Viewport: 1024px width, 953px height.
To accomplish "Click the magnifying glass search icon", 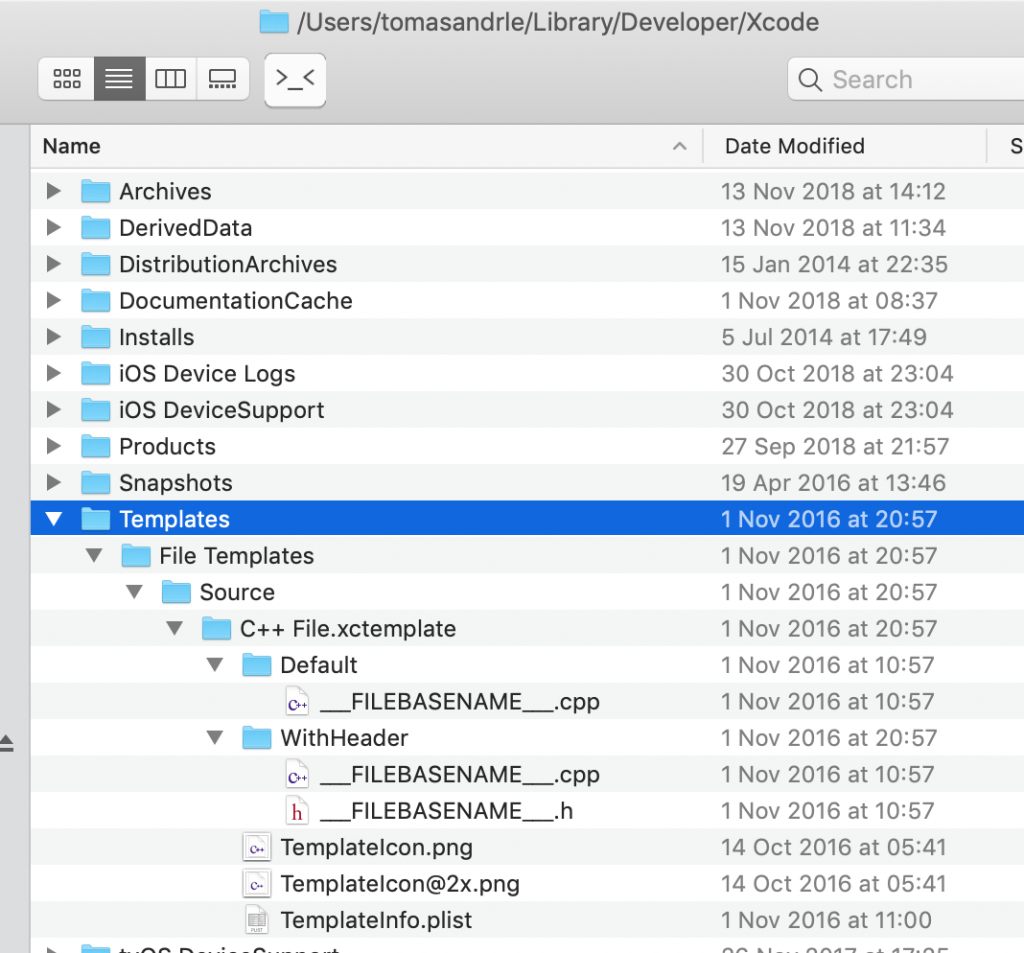I will 810,80.
